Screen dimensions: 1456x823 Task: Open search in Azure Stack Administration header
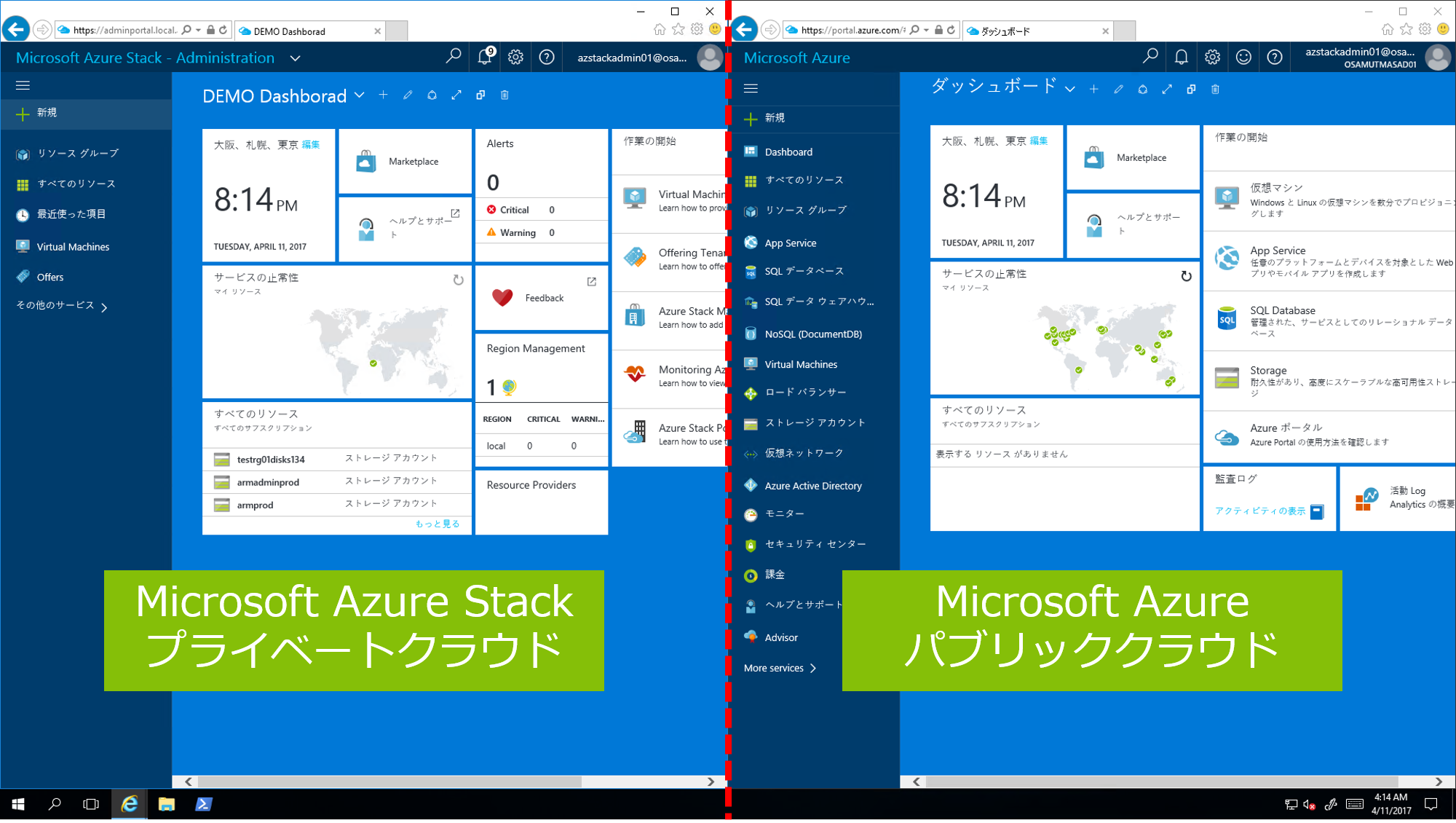point(453,56)
